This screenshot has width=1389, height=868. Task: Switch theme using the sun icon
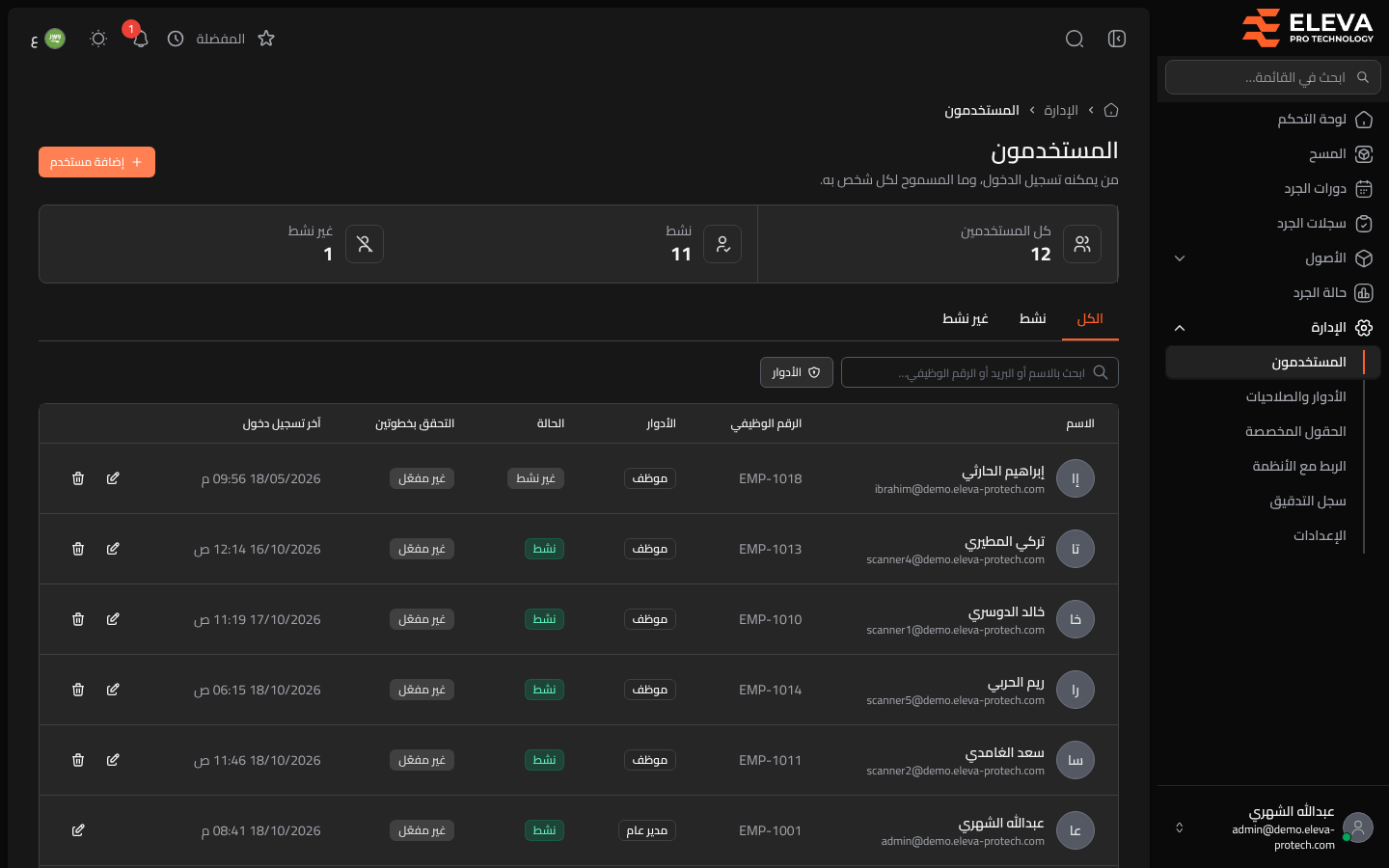pos(98,39)
